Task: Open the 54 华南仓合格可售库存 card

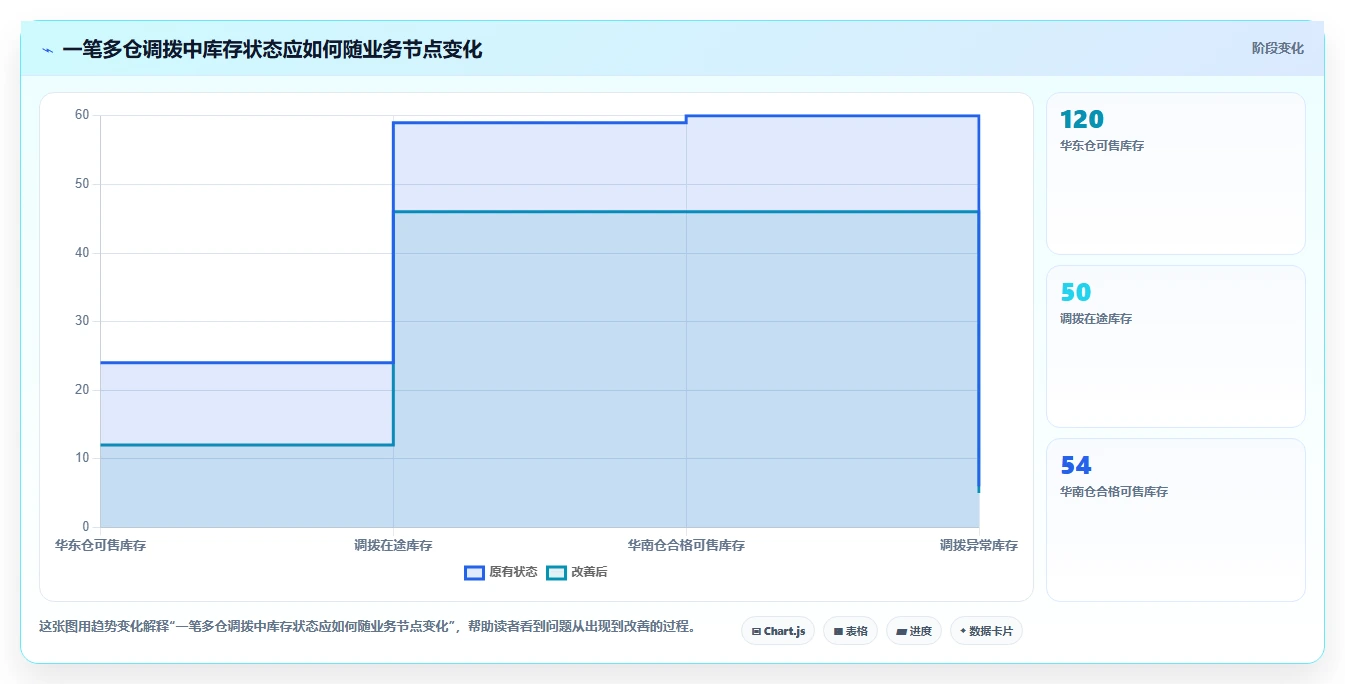Action: coord(1176,520)
